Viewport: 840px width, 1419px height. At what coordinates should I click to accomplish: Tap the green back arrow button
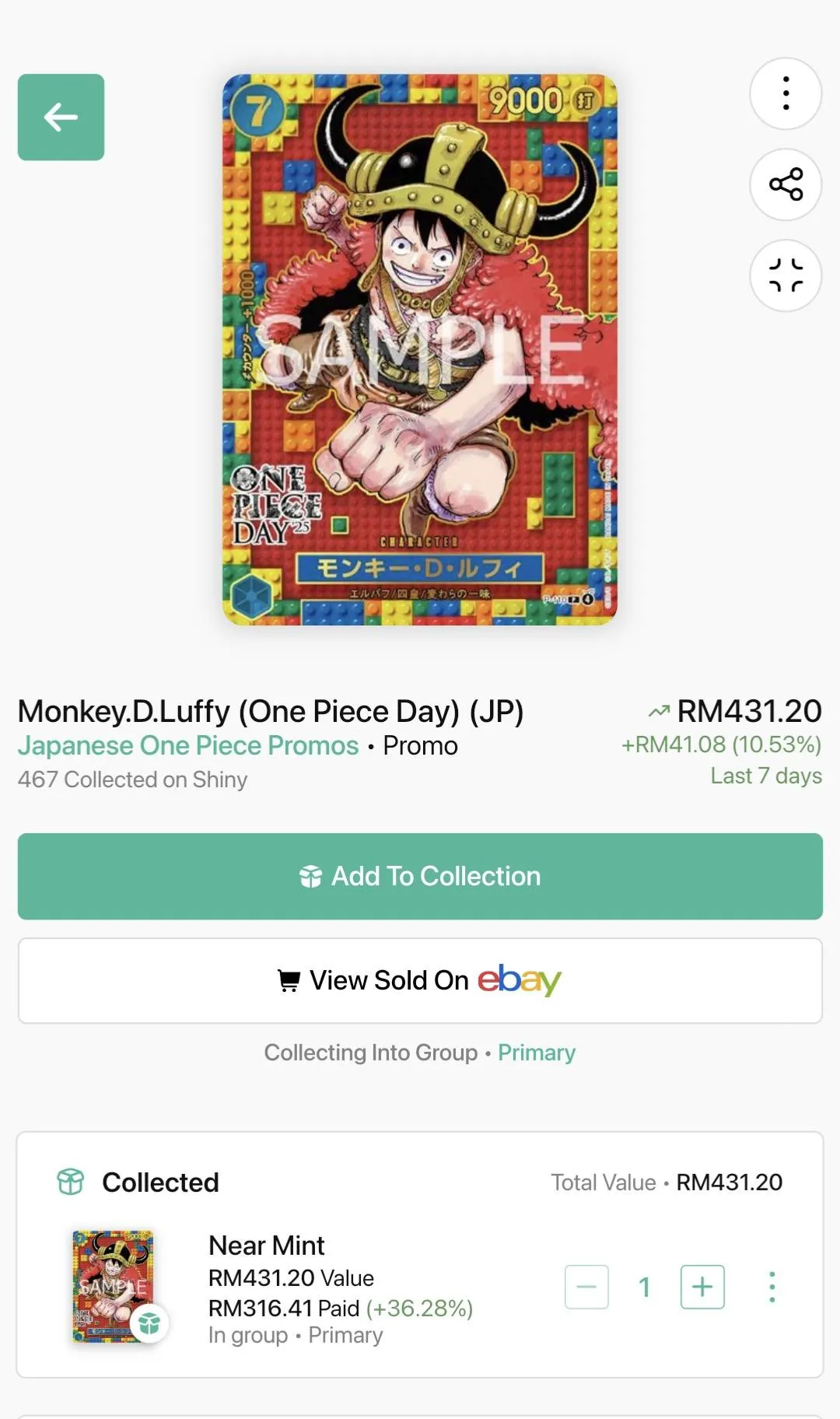pyautogui.click(x=61, y=117)
